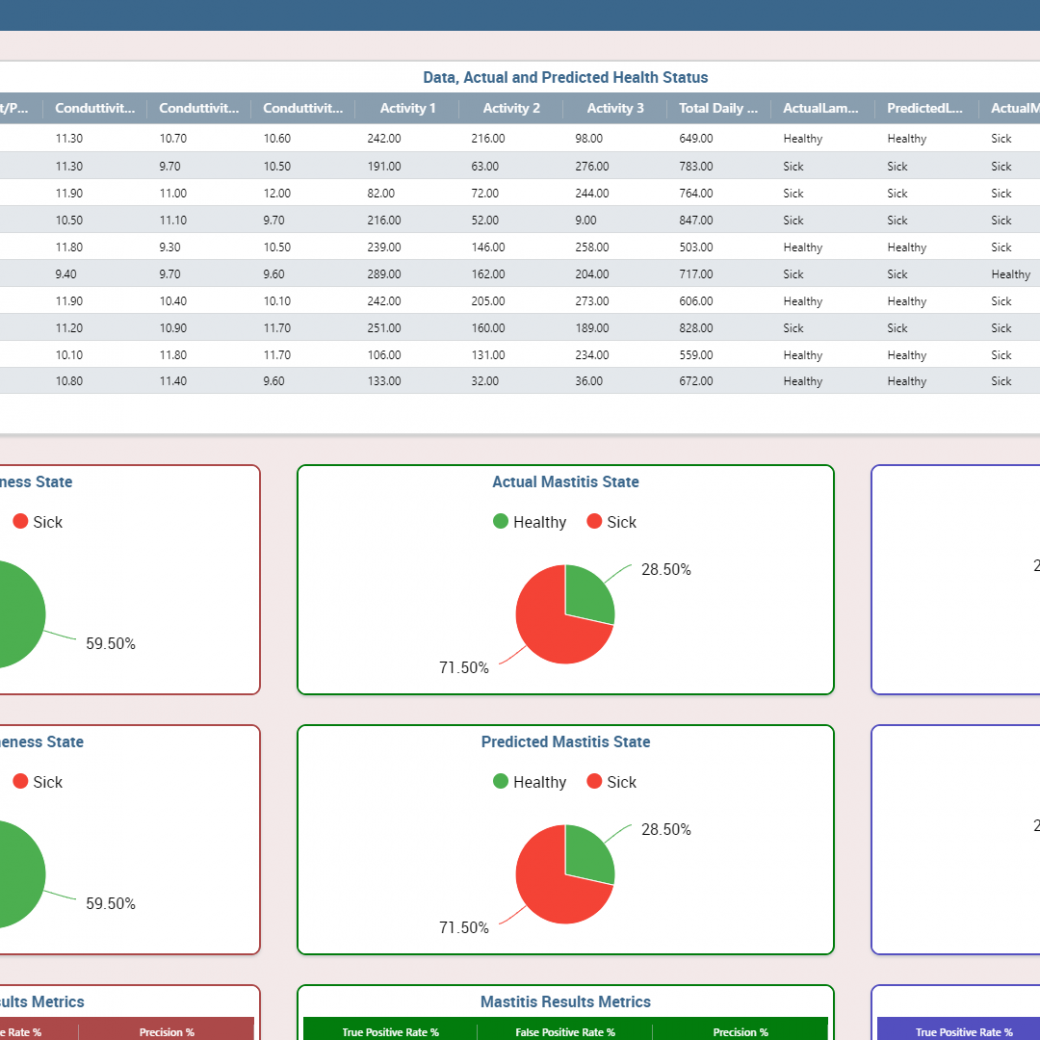Click the green True Positive Rate % header
This screenshot has width=1040, height=1040.
point(390,1031)
